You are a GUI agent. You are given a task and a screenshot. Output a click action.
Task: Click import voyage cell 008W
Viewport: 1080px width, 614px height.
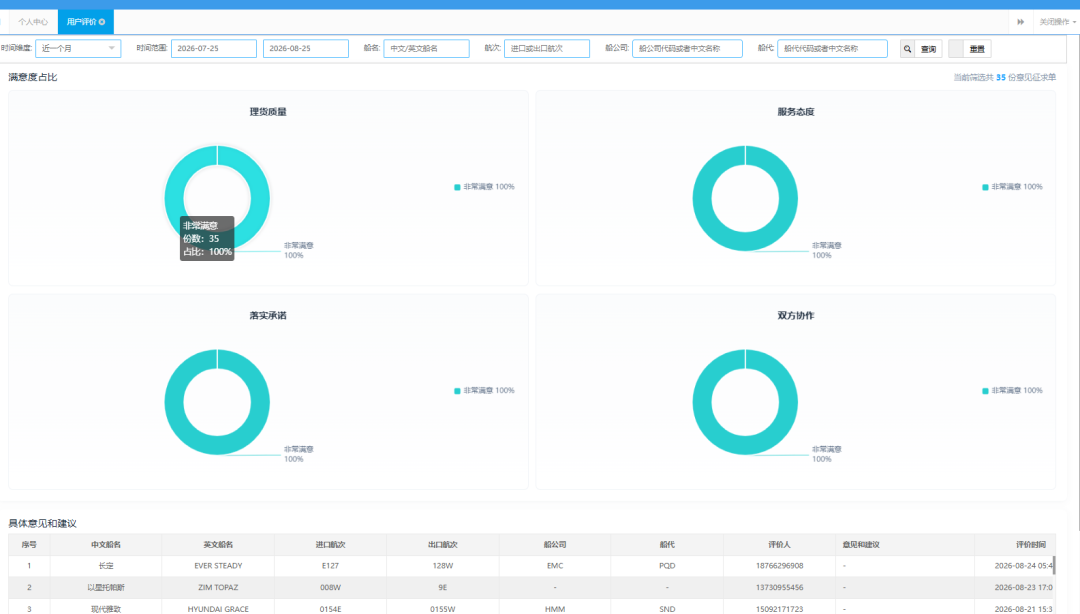330,588
